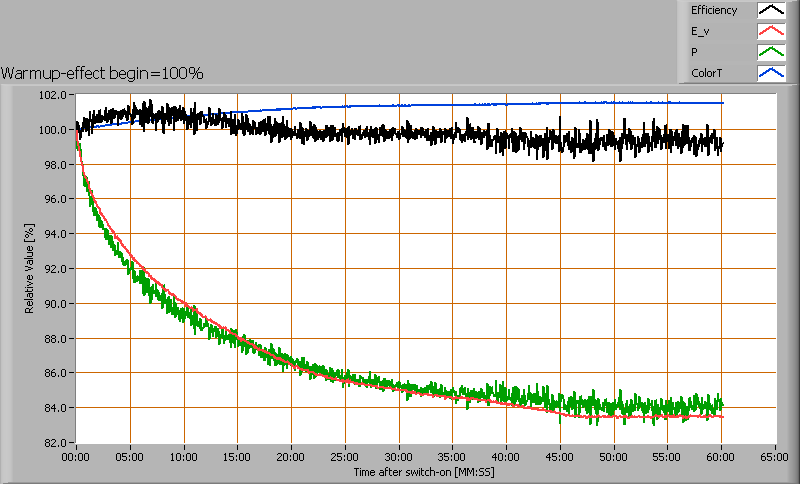Click the 60:00 marker on the time axis
Screen dimensions: 800x484
(x=721, y=455)
